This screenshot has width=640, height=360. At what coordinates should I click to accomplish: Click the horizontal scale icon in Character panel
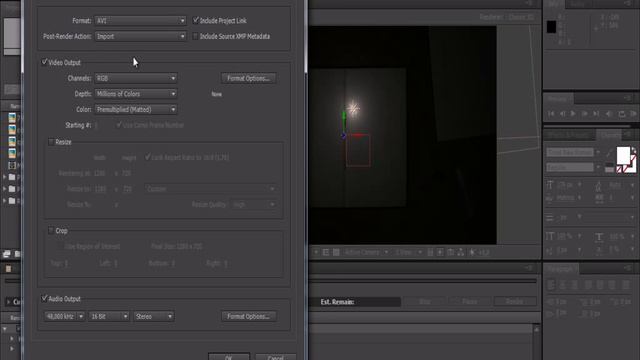(x=599, y=236)
